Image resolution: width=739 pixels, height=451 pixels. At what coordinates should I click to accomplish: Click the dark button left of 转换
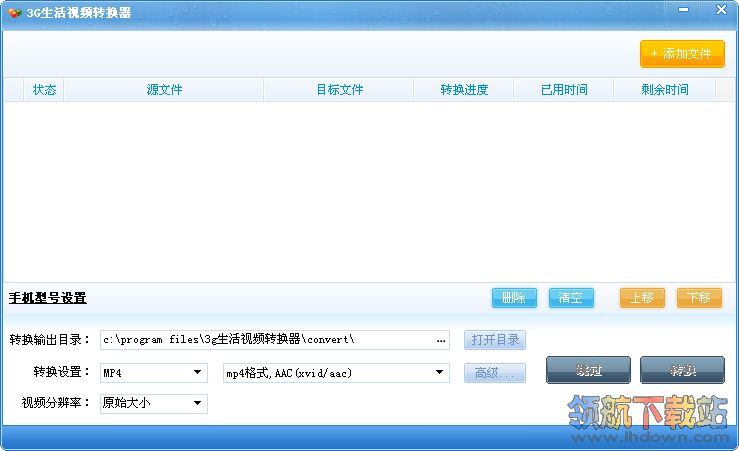pos(588,370)
